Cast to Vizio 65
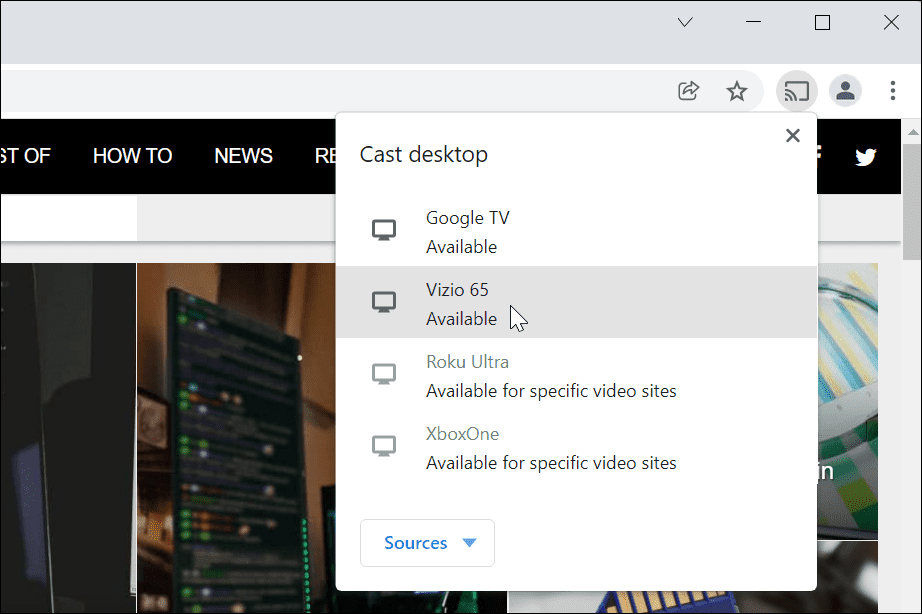 pyautogui.click(x=575, y=303)
